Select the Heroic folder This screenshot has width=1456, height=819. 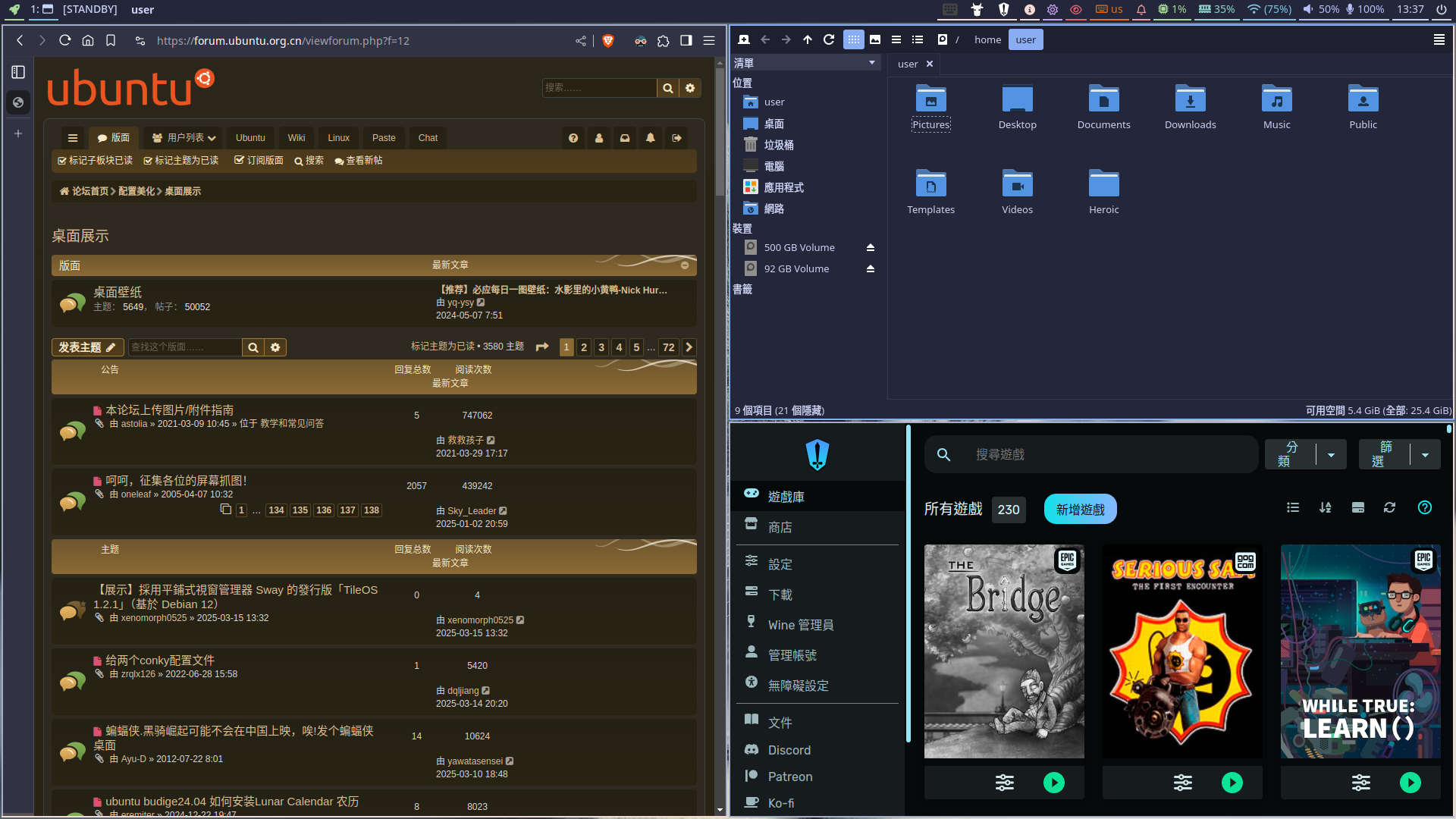coord(1104,193)
